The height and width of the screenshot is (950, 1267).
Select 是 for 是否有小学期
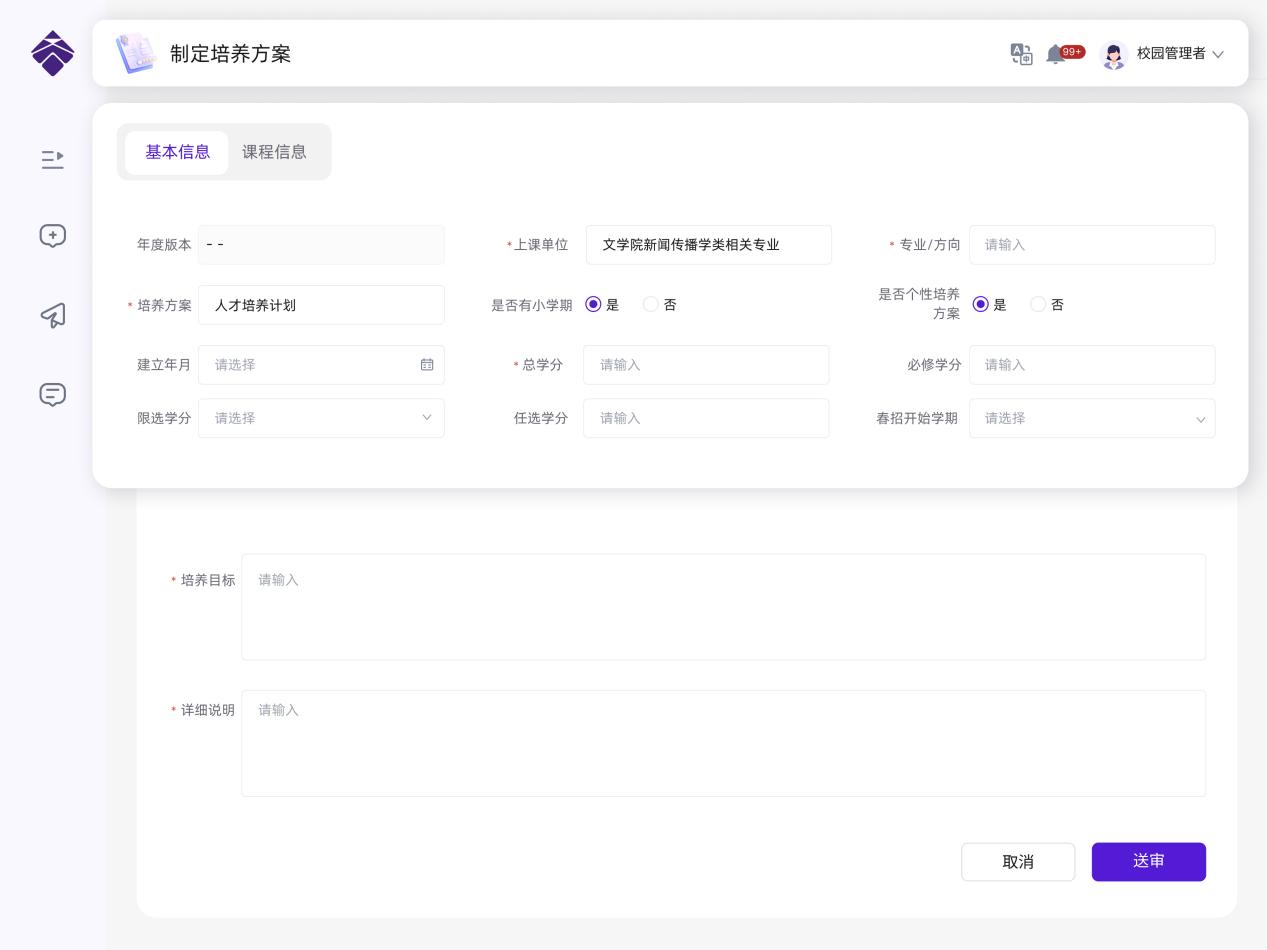593,305
